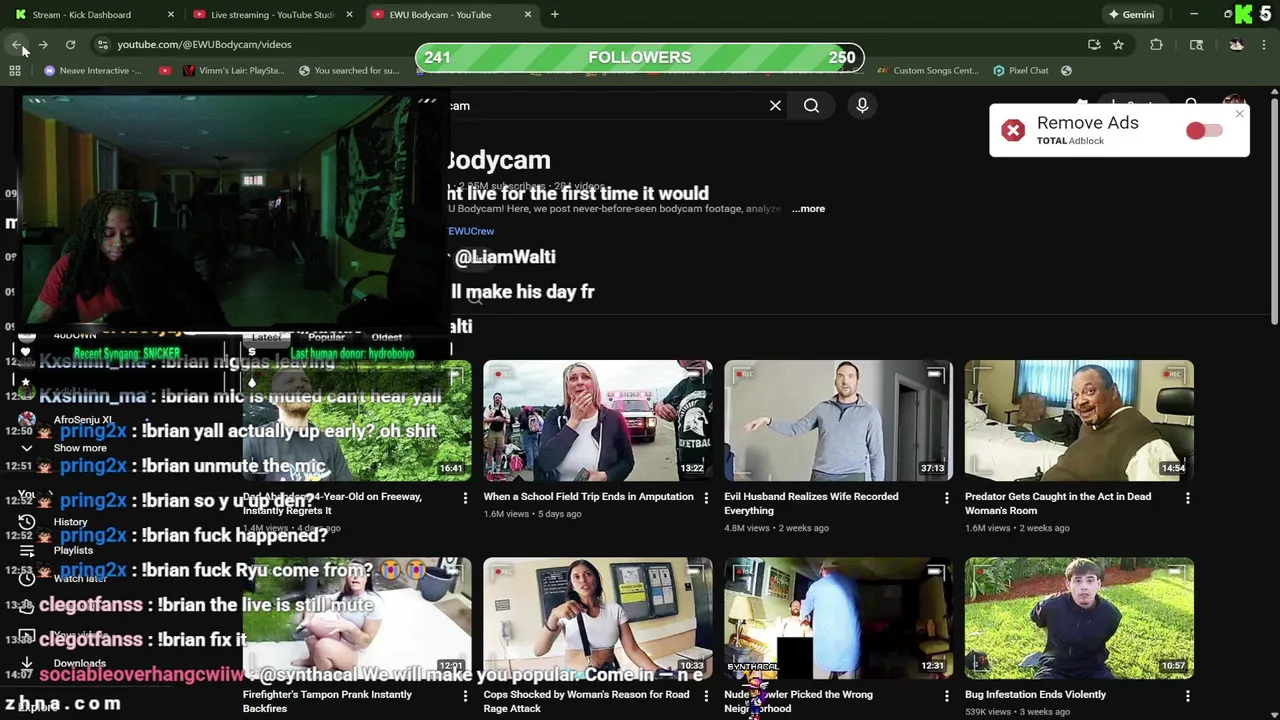Open the Gemini button in Chrome
The image size is (1280, 720).
click(1131, 14)
